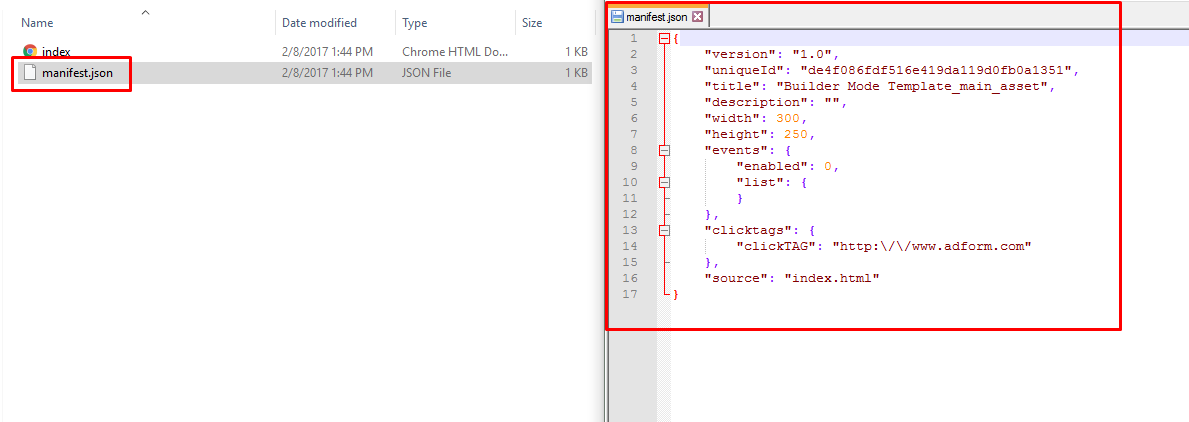Click line number 17 in the editor margin

coord(630,293)
